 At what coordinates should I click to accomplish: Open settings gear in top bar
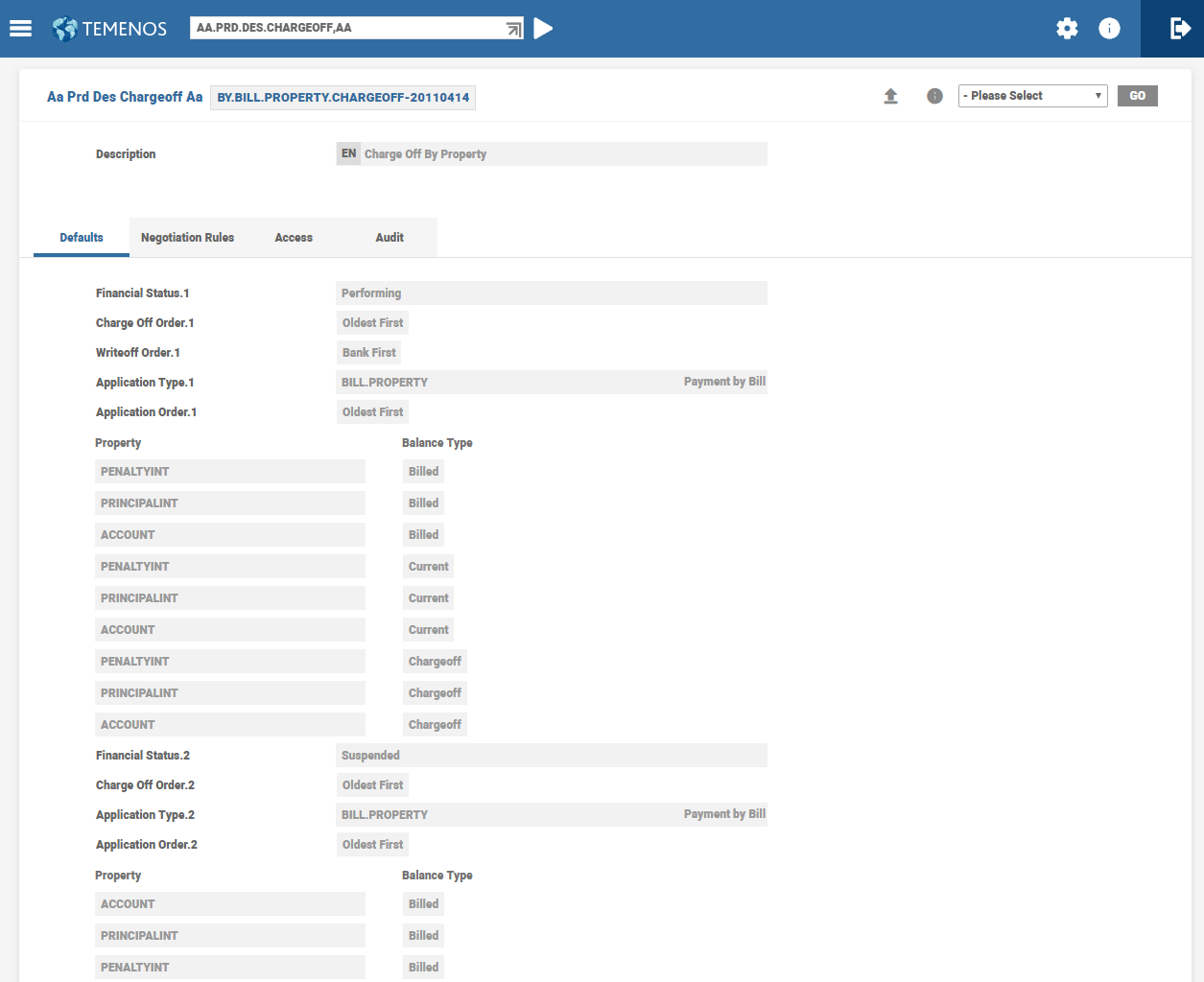pos(1067,29)
